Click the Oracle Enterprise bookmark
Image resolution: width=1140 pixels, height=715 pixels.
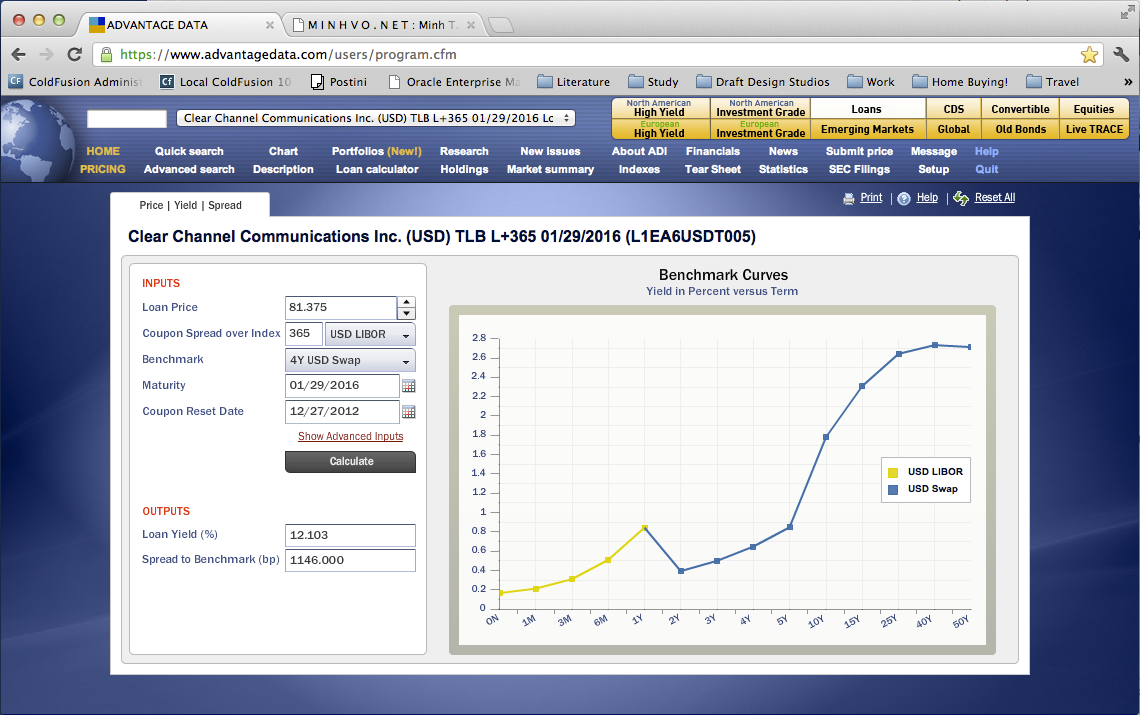click(x=454, y=82)
